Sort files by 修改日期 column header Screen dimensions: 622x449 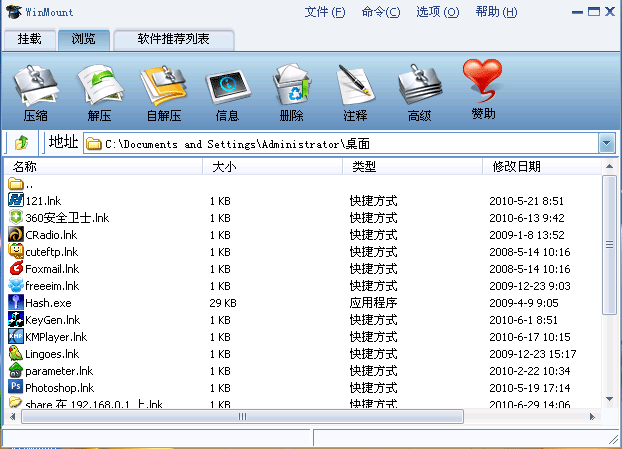516,166
